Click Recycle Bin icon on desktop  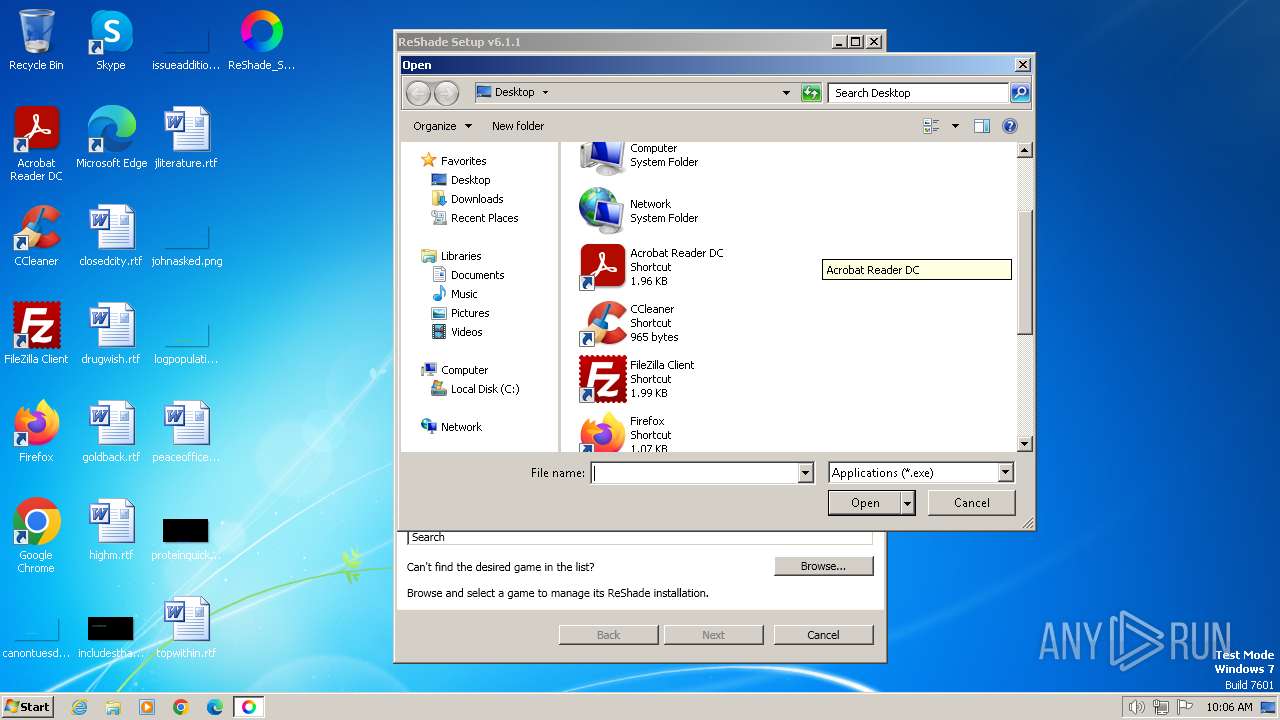pyautogui.click(x=36, y=40)
